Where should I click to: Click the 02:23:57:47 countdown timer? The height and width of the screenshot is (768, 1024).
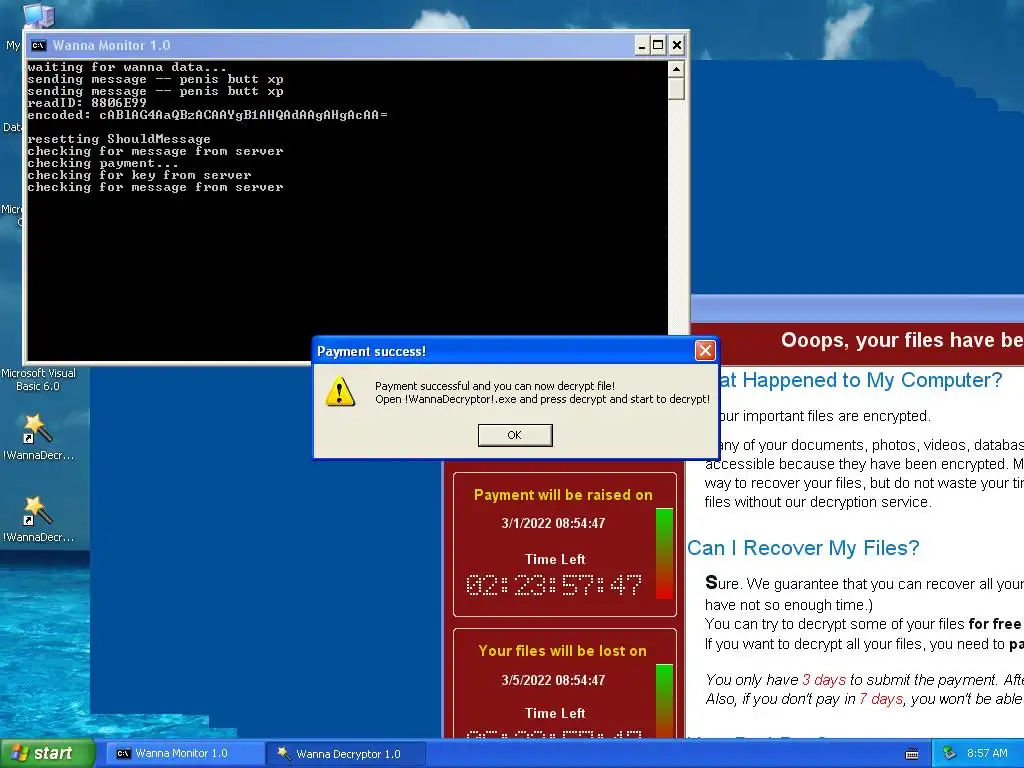[x=554, y=585]
